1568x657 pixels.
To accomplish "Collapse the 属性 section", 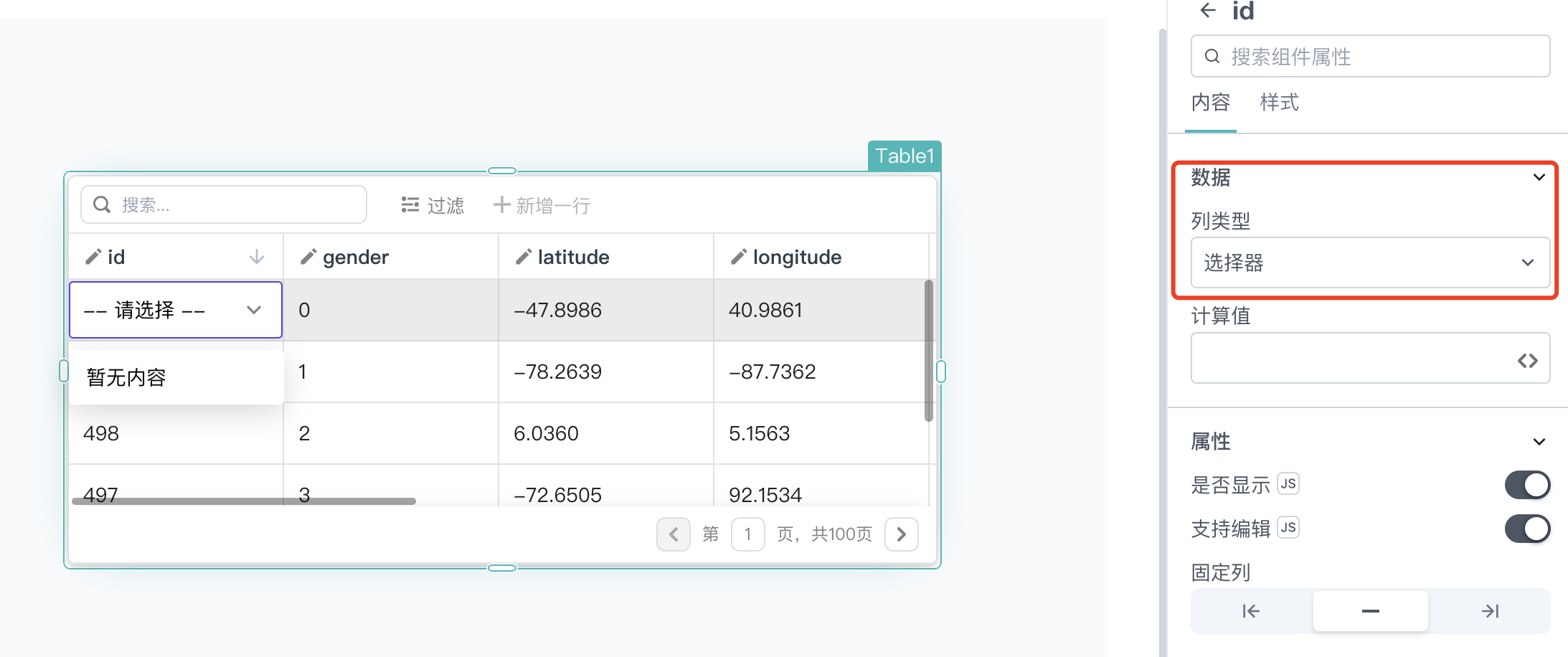I will click(x=1539, y=441).
